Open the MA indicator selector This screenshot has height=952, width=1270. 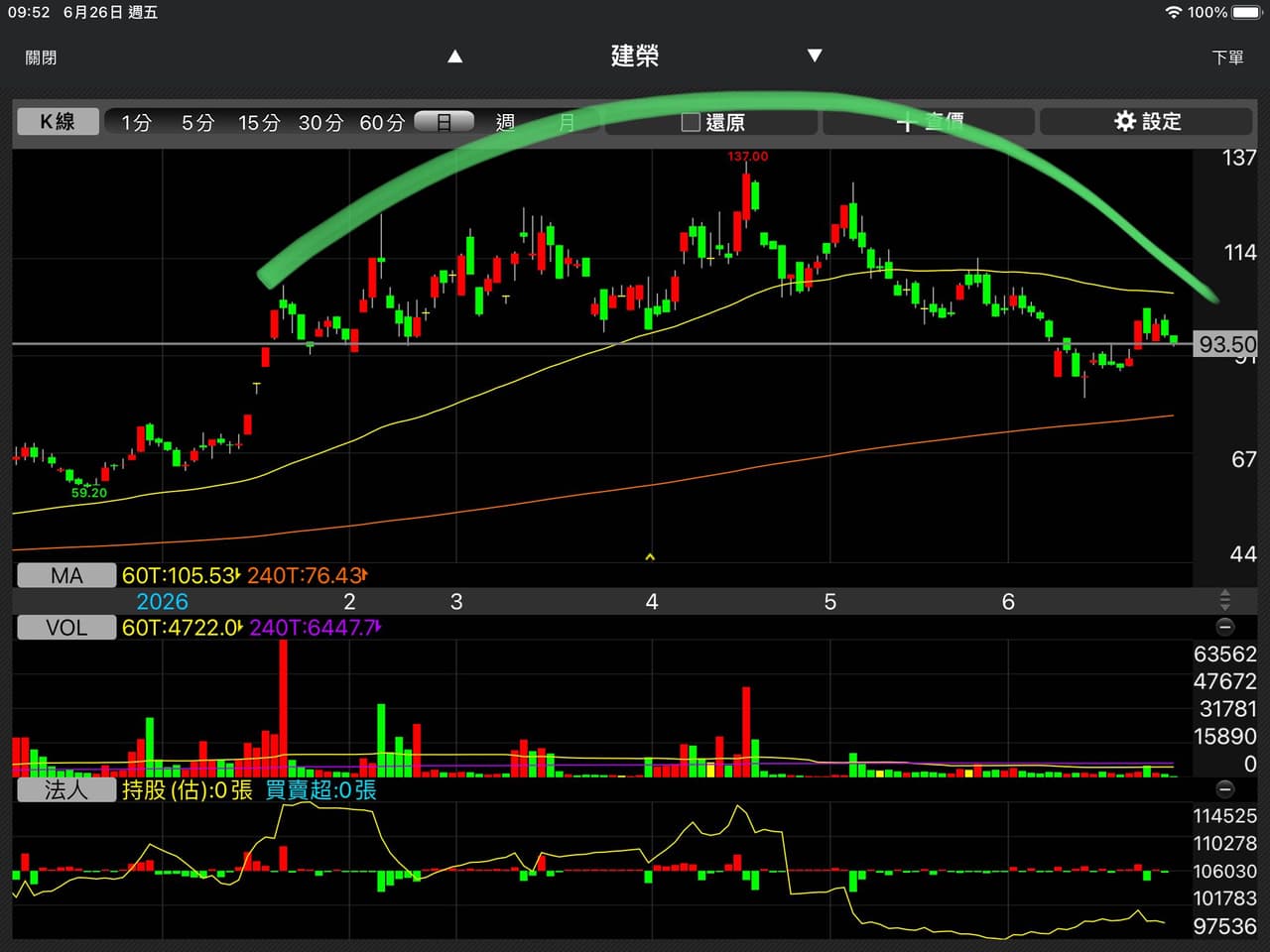click(66, 575)
